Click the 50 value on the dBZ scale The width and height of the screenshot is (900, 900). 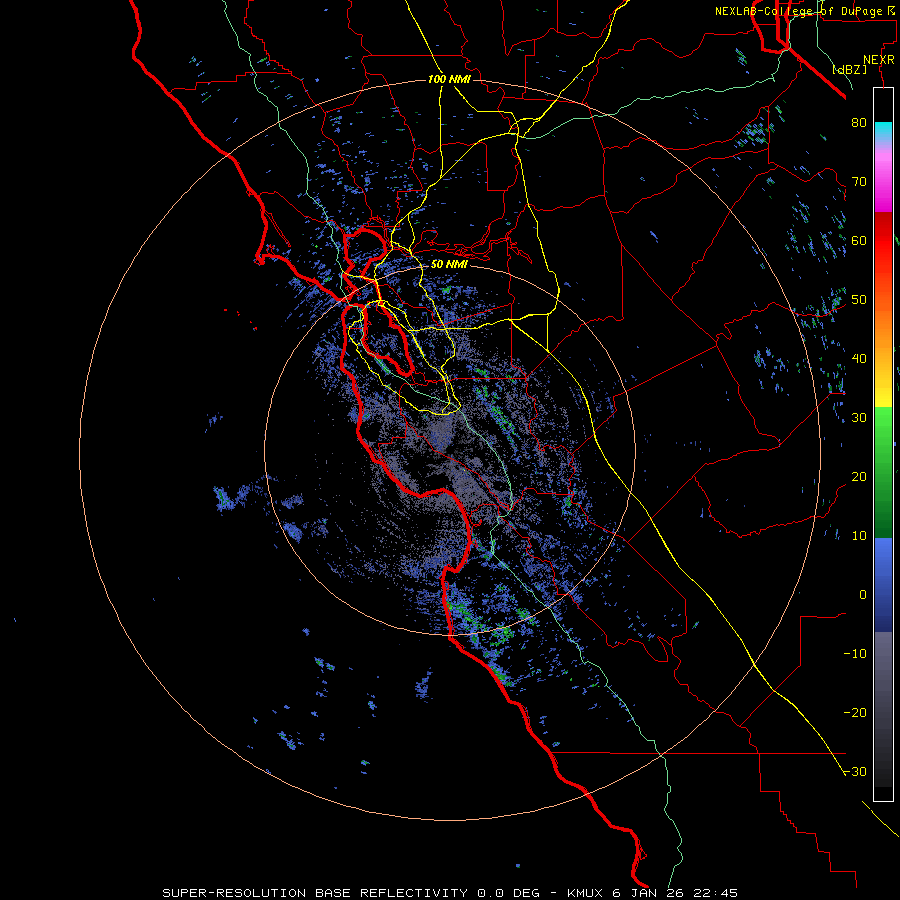pyautogui.click(x=859, y=300)
